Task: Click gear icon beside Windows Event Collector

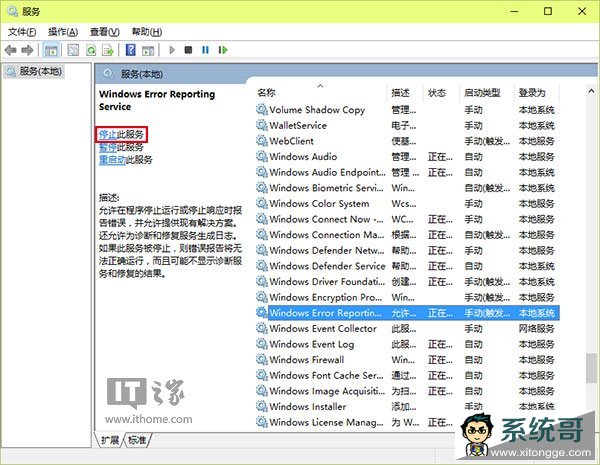Action: 262,328
